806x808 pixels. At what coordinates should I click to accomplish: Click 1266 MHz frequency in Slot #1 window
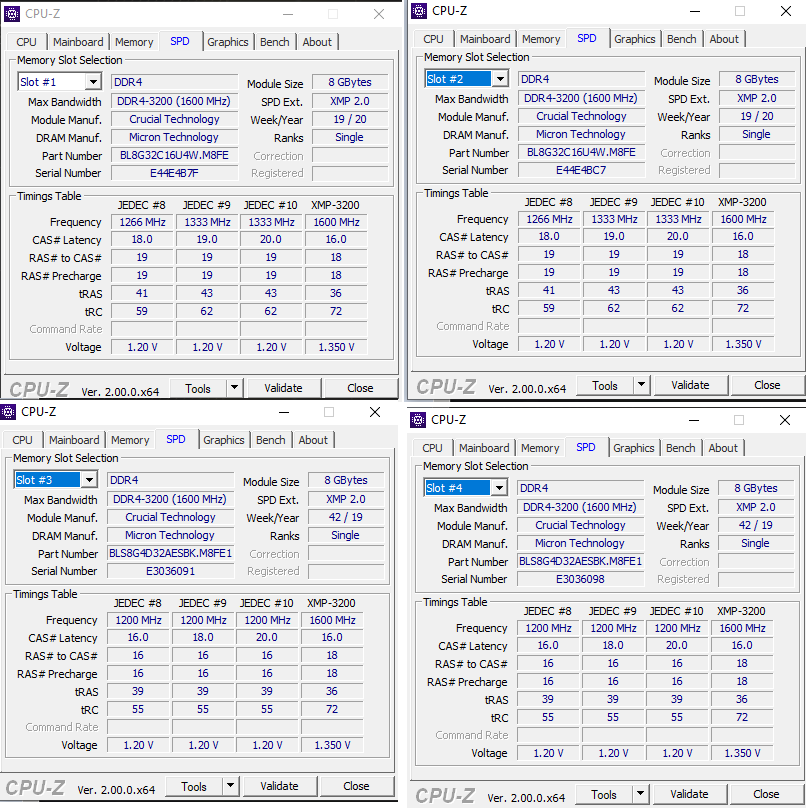click(x=142, y=222)
